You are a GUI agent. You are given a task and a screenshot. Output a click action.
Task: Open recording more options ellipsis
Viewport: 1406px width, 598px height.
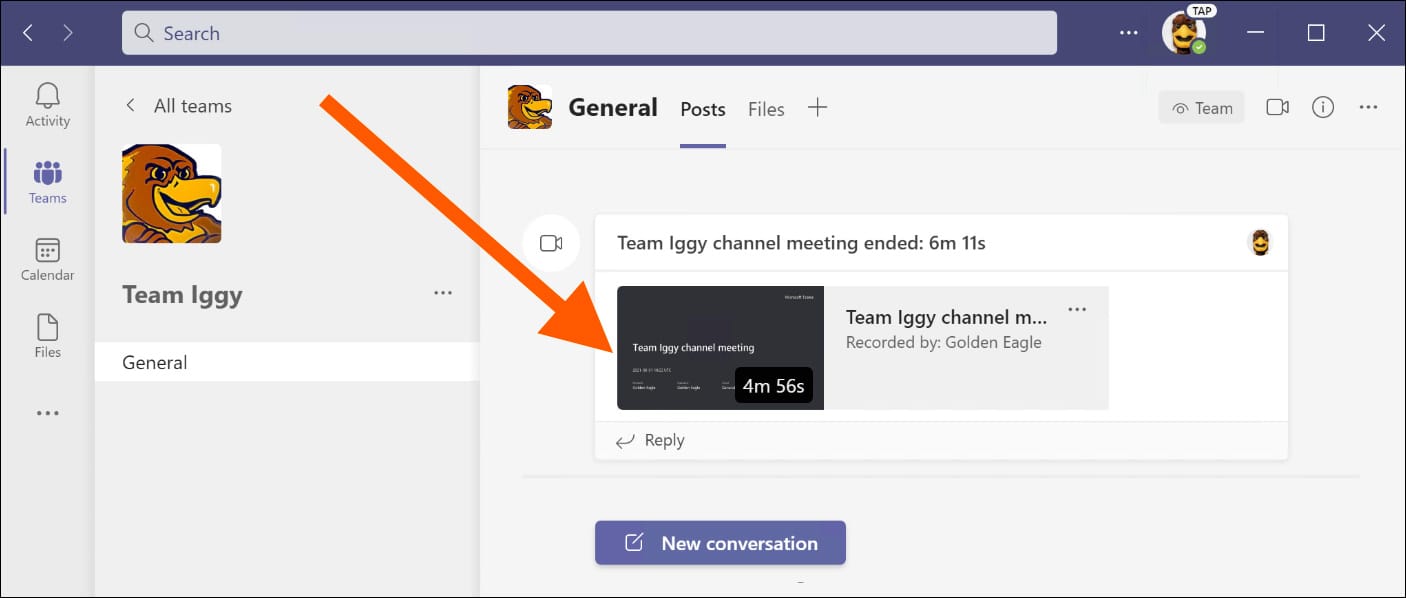tap(1077, 310)
